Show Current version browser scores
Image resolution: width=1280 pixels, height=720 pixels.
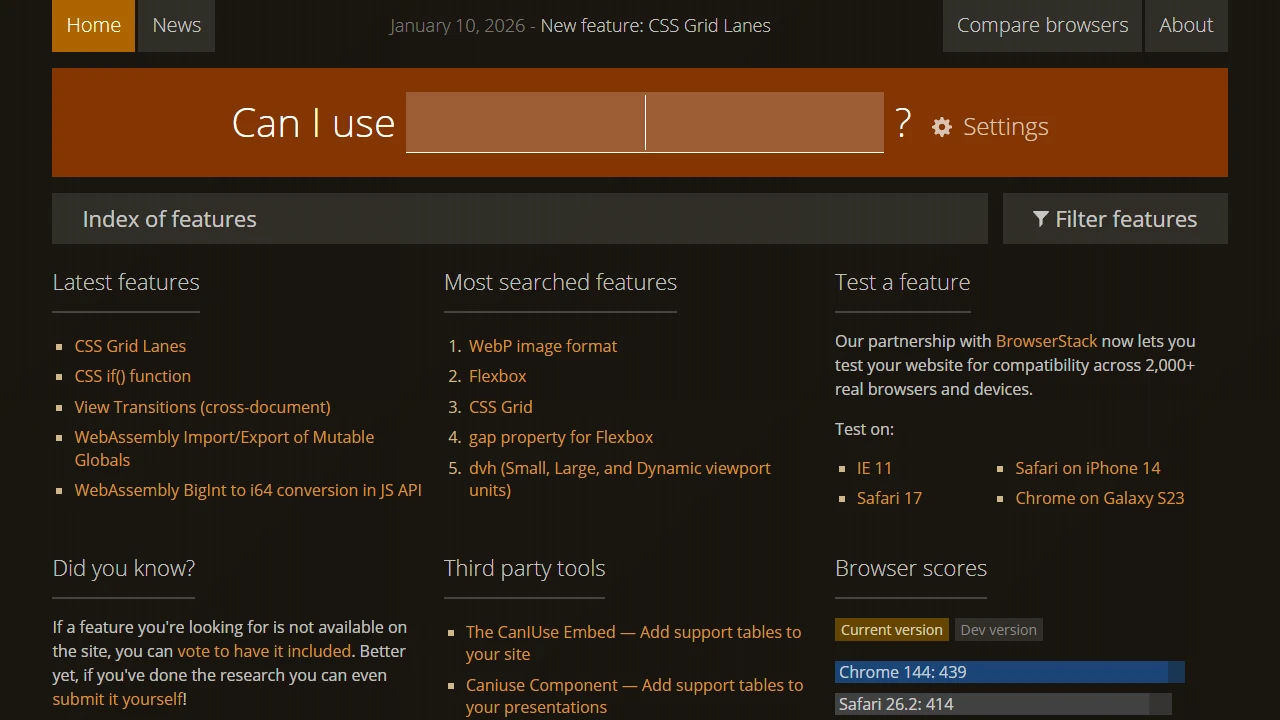coord(891,629)
